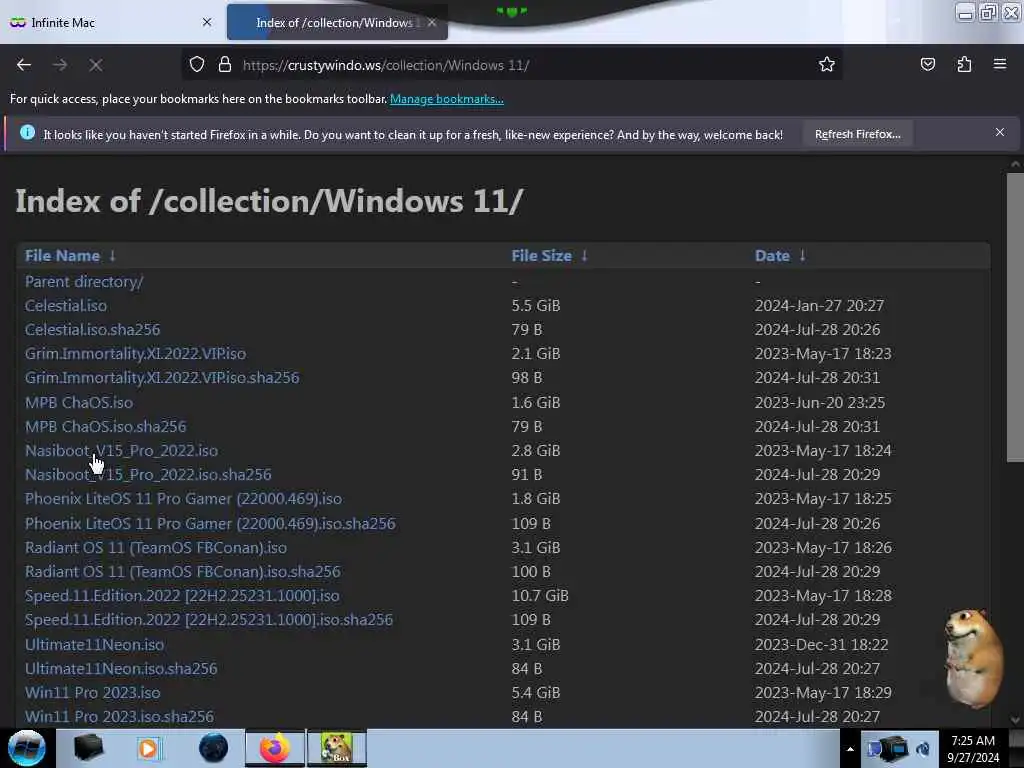Download Win11 Pro 2023.iso
Screen dimensions: 1024x768
(x=92, y=693)
